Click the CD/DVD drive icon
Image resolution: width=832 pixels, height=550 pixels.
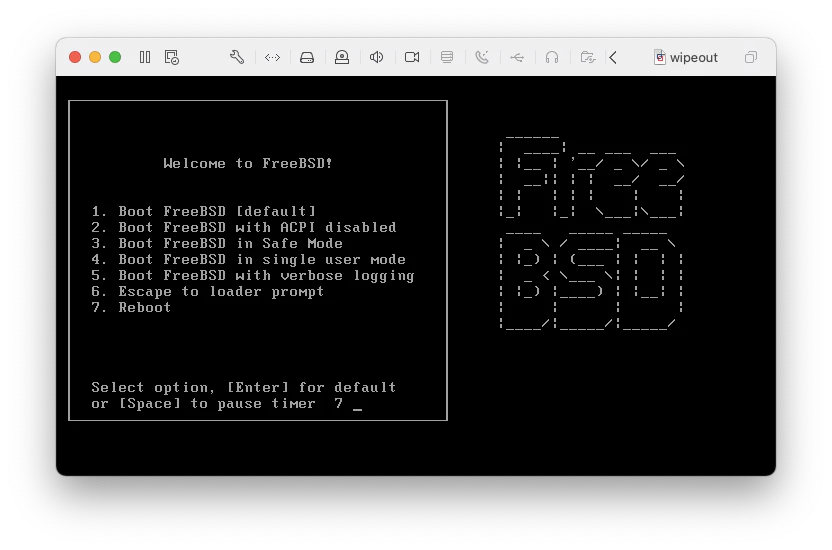tap(342, 57)
